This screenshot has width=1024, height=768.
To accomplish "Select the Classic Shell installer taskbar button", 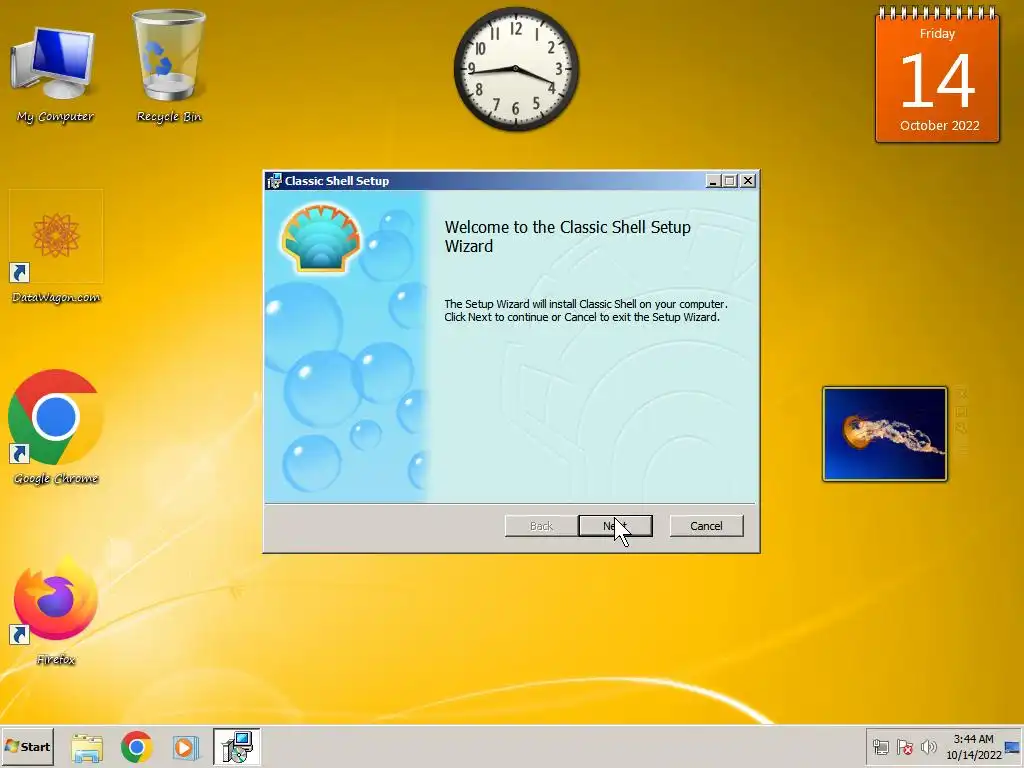I will (236, 747).
